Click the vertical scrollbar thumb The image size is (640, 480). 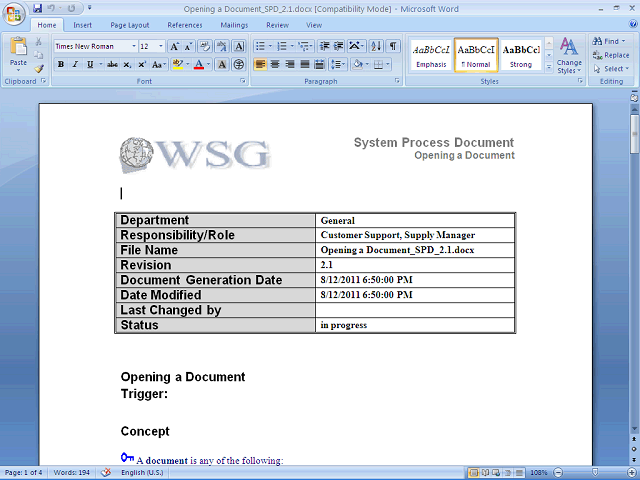[634, 135]
